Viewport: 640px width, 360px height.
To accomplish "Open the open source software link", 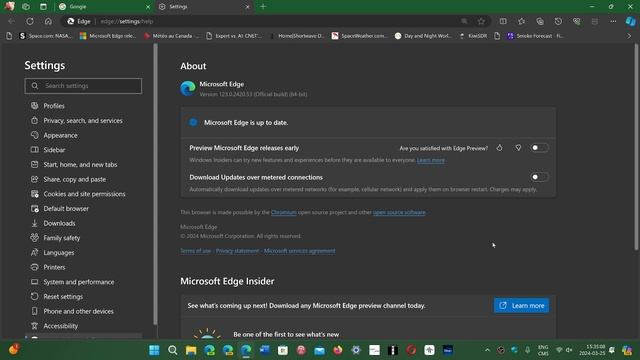I will 399,212.
